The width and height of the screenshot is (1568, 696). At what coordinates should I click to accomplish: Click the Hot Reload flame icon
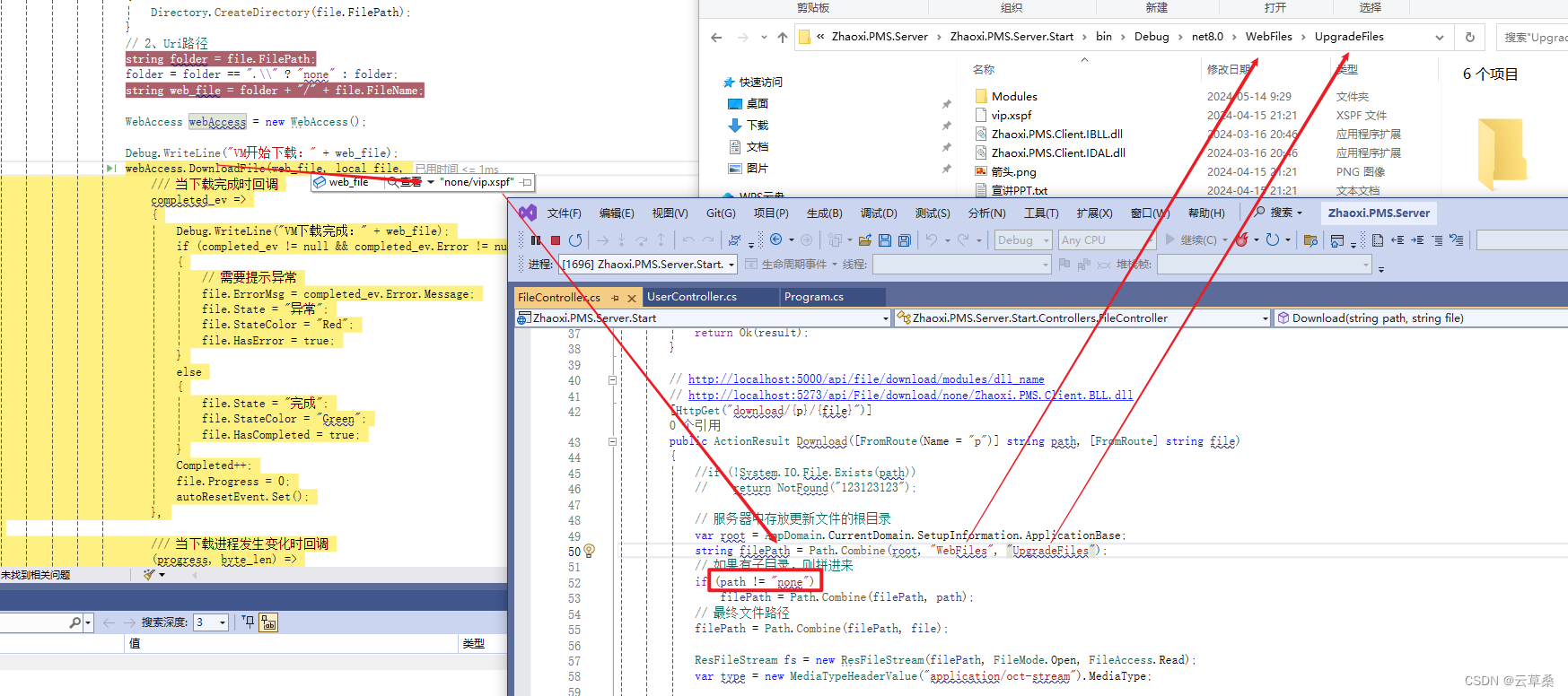[1241, 240]
